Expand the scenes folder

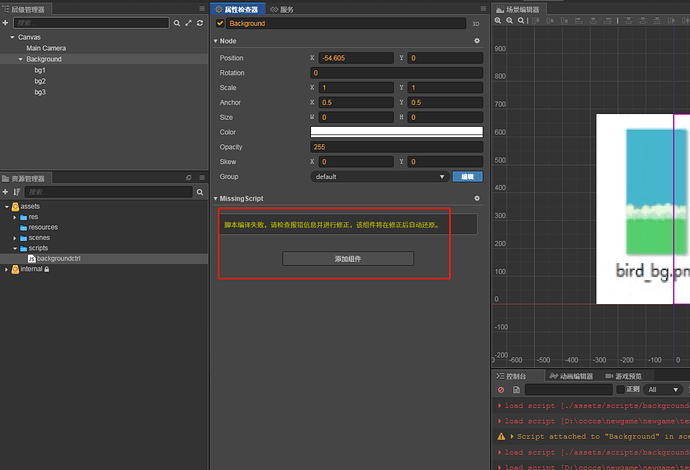15,238
